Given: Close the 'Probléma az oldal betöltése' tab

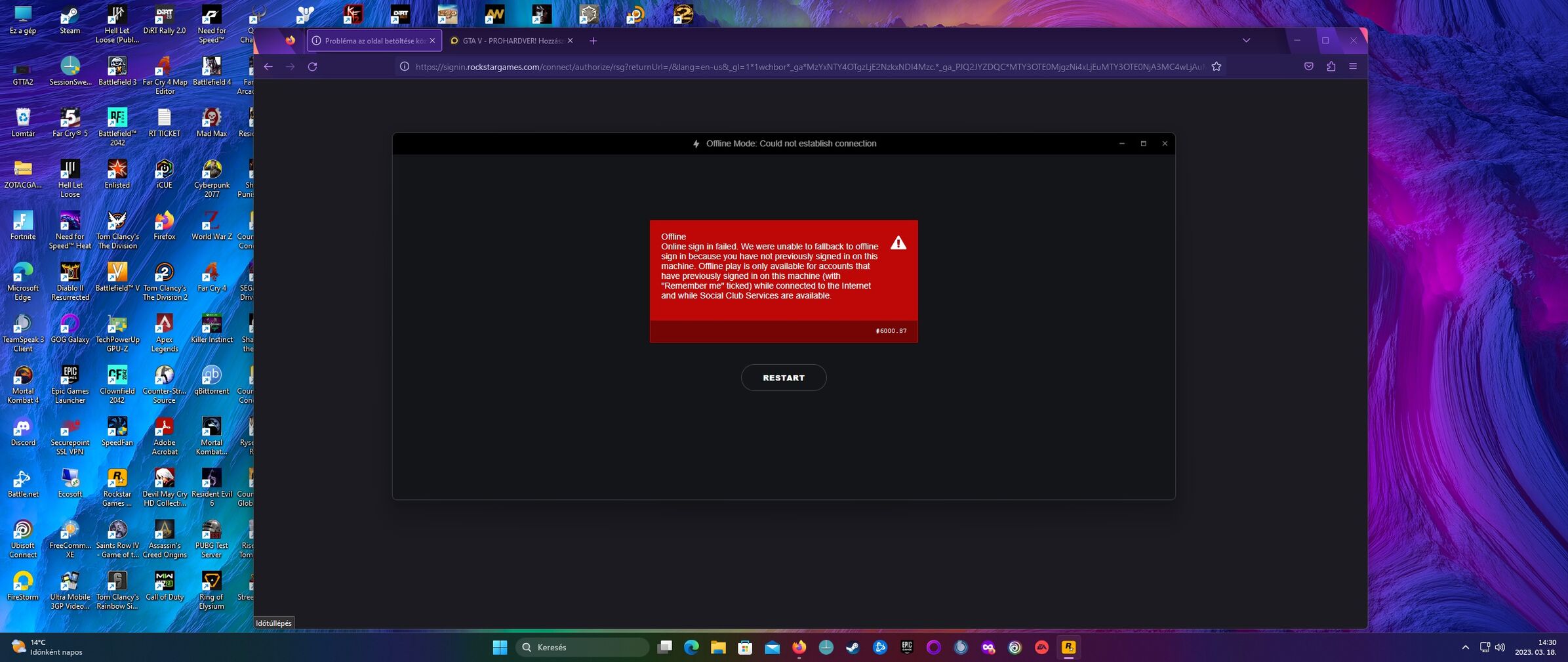Looking at the screenshot, I should (432, 41).
